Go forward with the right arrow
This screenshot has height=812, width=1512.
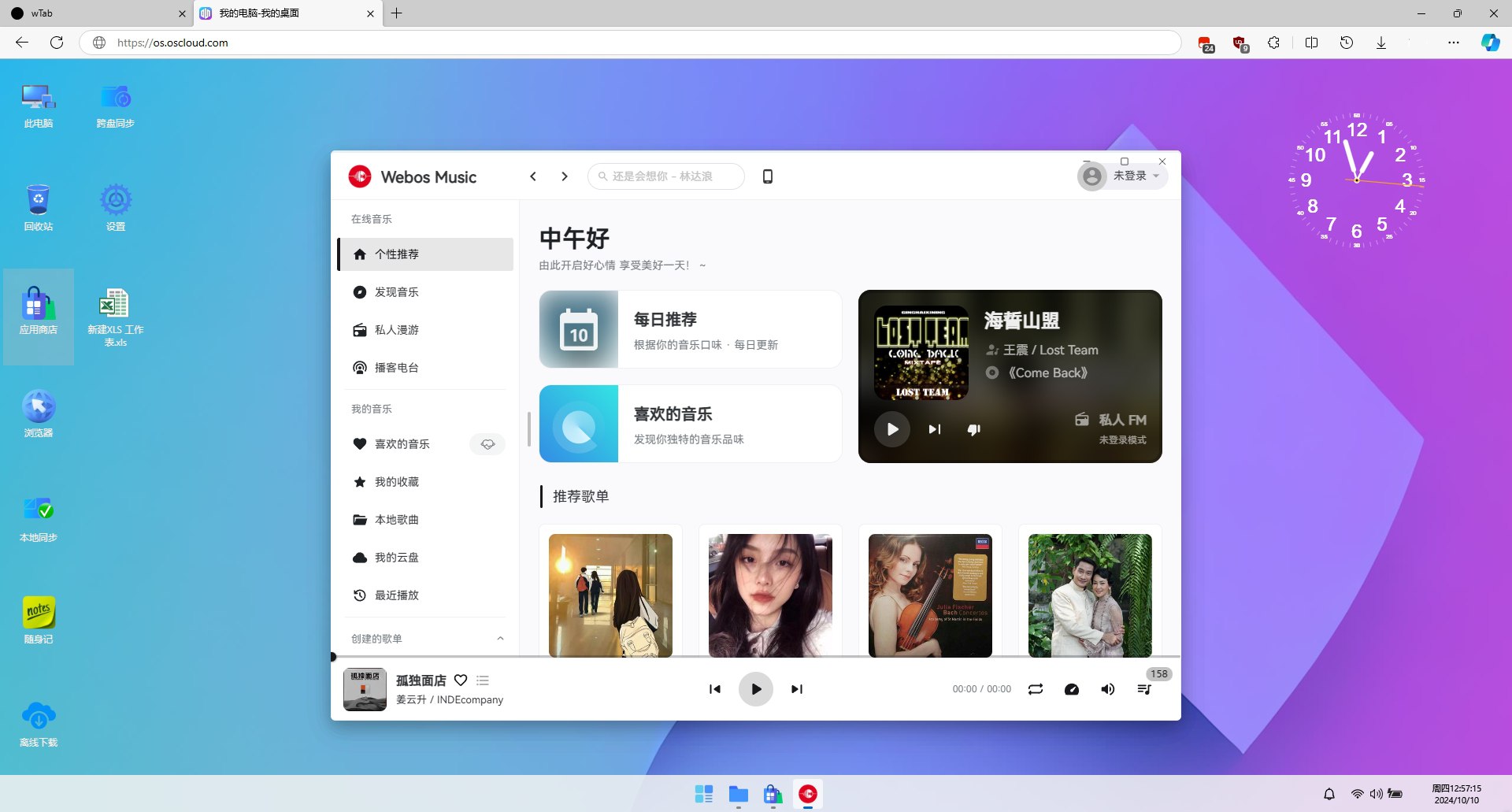click(565, 176)
